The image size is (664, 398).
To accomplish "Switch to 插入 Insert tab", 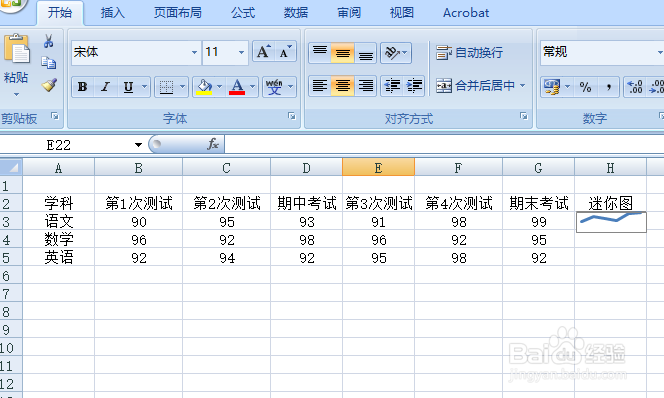I will [113, 13].
